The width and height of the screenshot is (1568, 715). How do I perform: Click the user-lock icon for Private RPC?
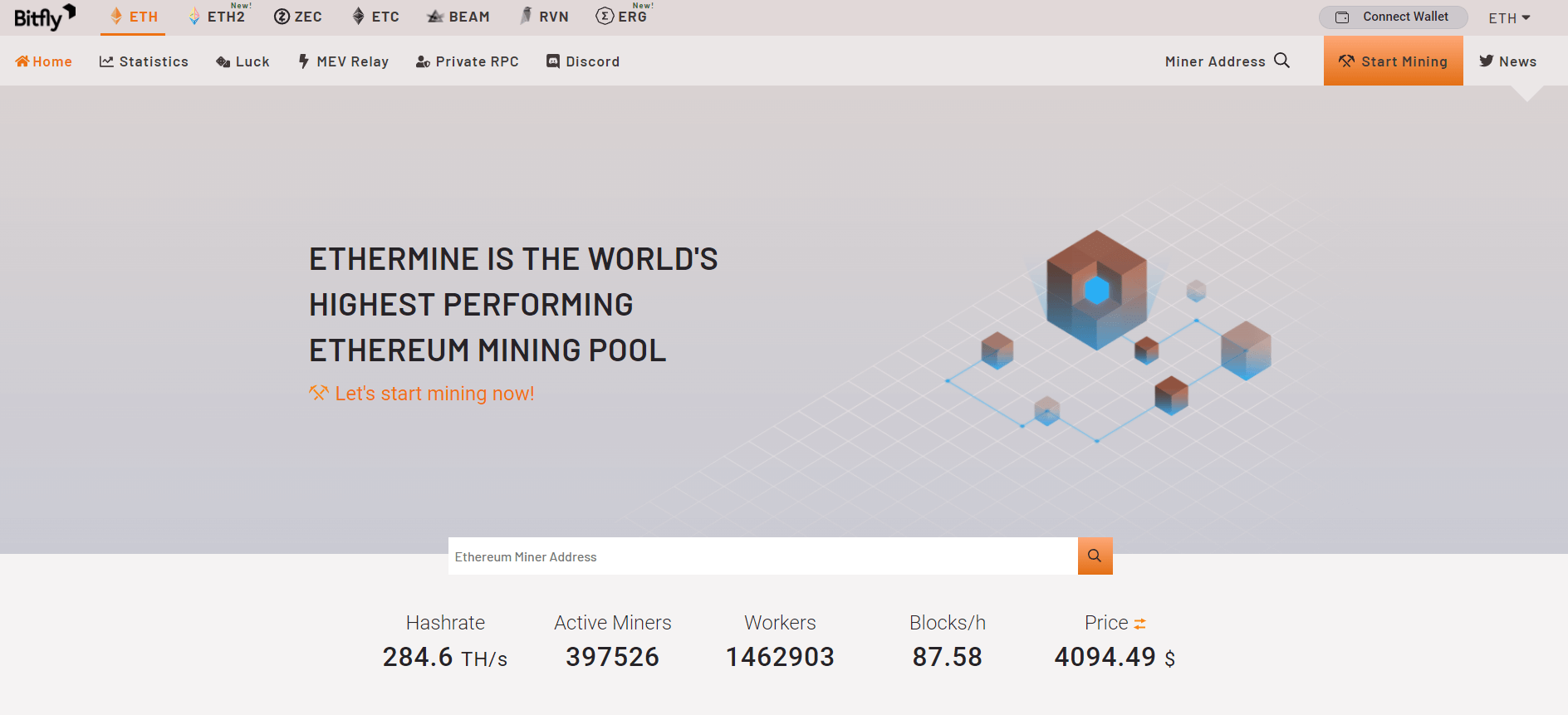pyautogui.click(x=423, y=61)
